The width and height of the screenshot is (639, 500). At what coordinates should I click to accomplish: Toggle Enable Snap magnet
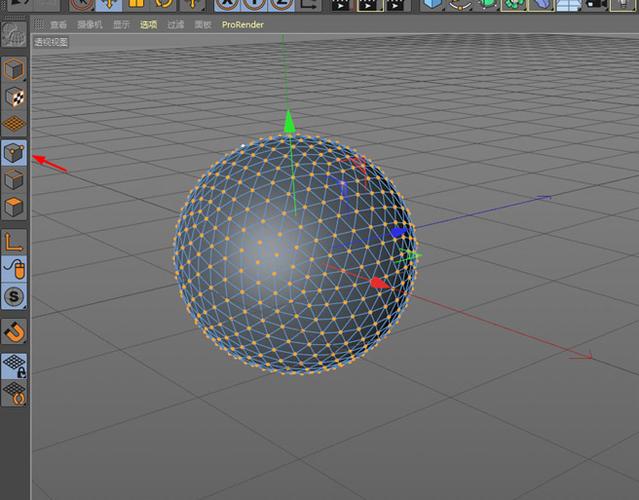14,331
